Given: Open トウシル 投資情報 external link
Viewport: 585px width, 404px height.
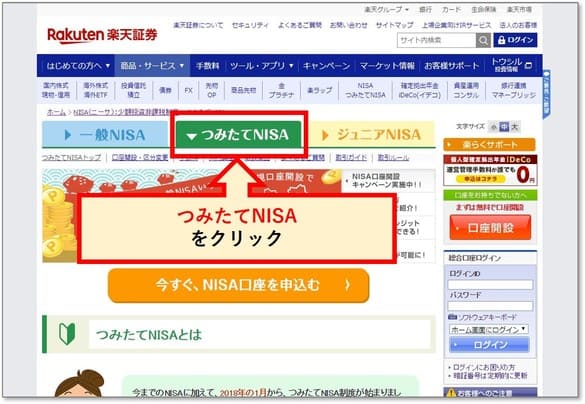Looking at the screenshot, I should pos(511,65).
